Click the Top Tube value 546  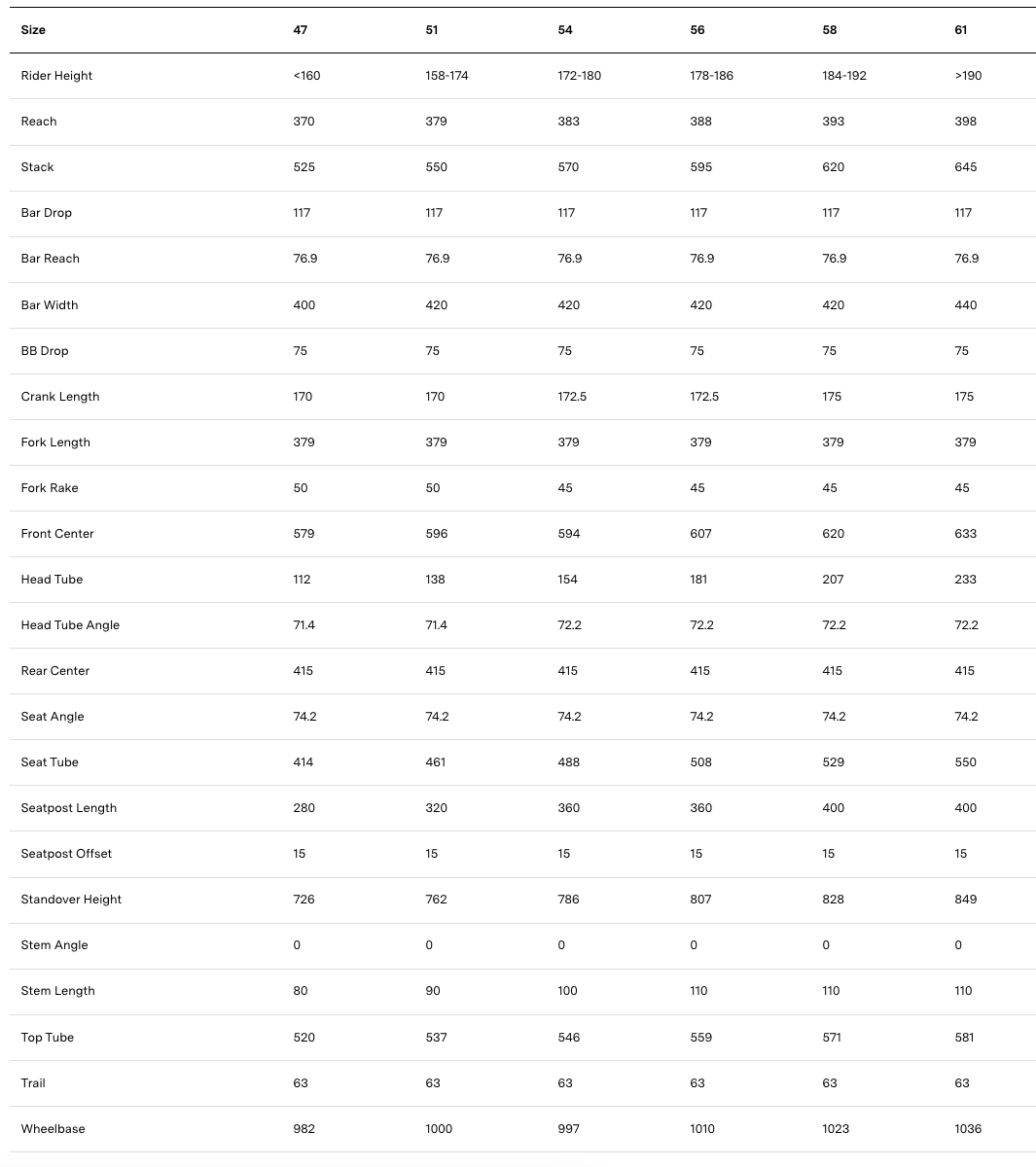pos(568,1038)
